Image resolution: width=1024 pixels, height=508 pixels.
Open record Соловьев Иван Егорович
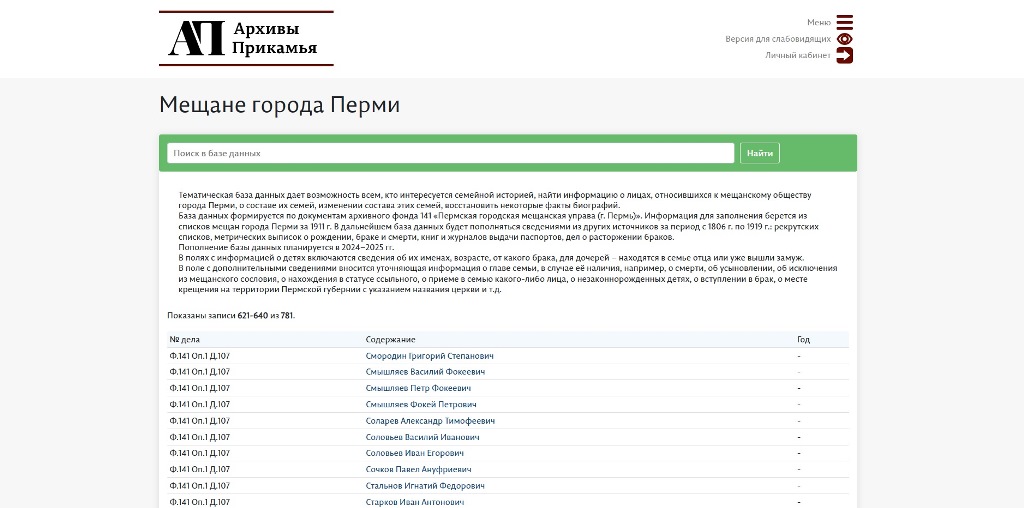pos(414,453)
